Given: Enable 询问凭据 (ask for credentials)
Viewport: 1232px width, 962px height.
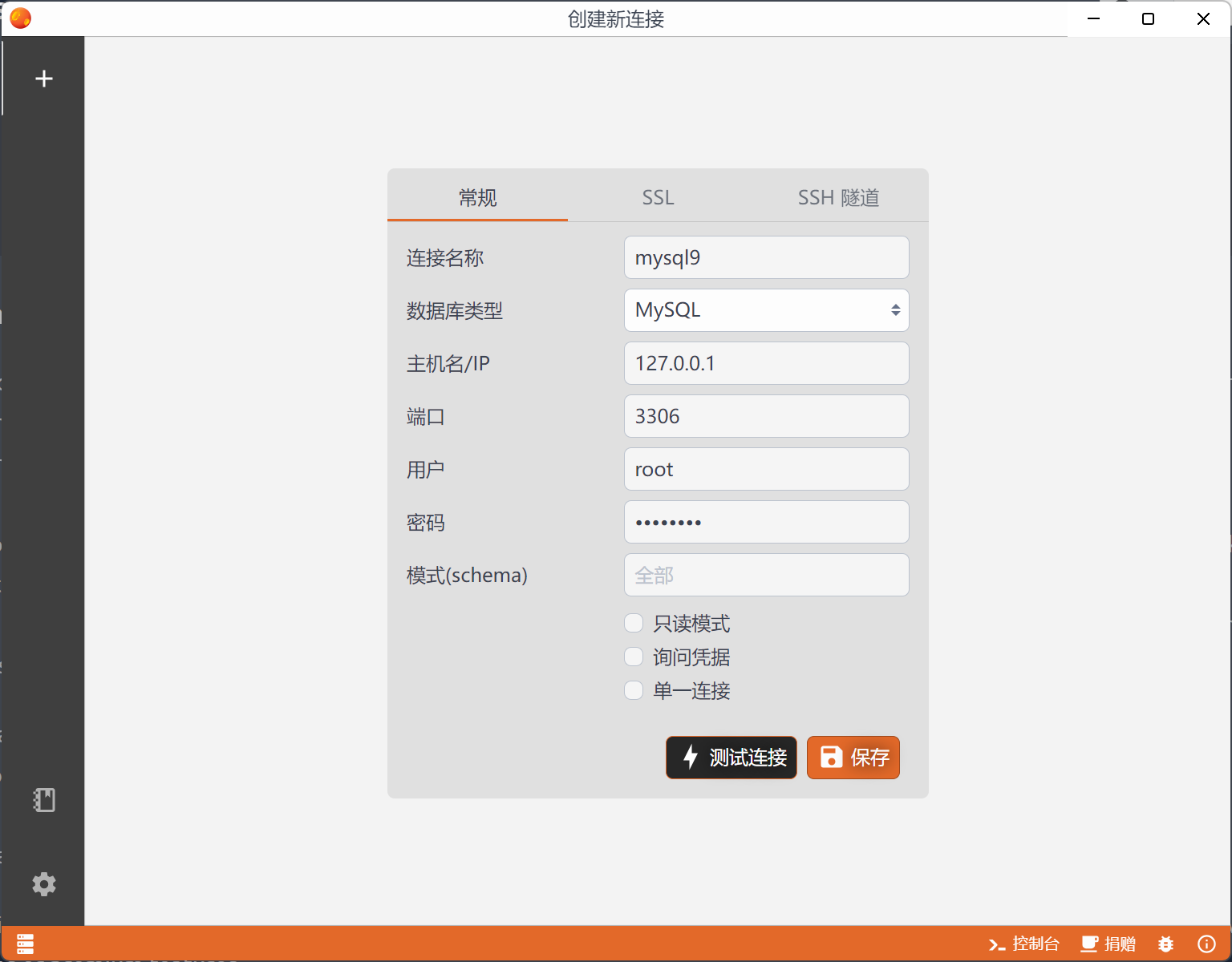Looking at the screenshot, I should click(634, 657).
